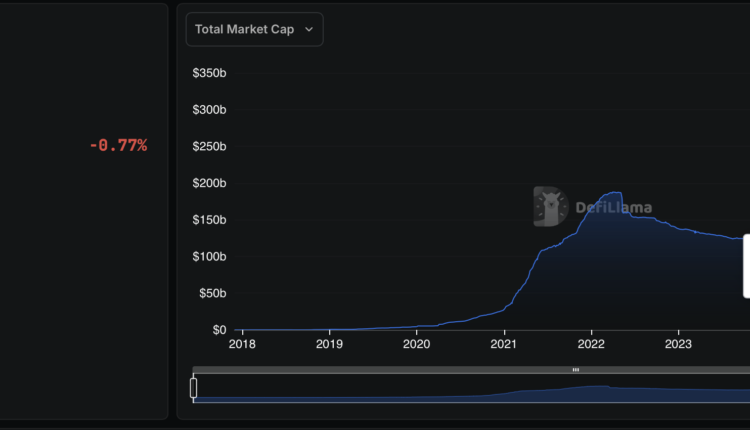Click the 2022 label on the time axis
Viewport: 750px width, 430px height.
point(591,345)
